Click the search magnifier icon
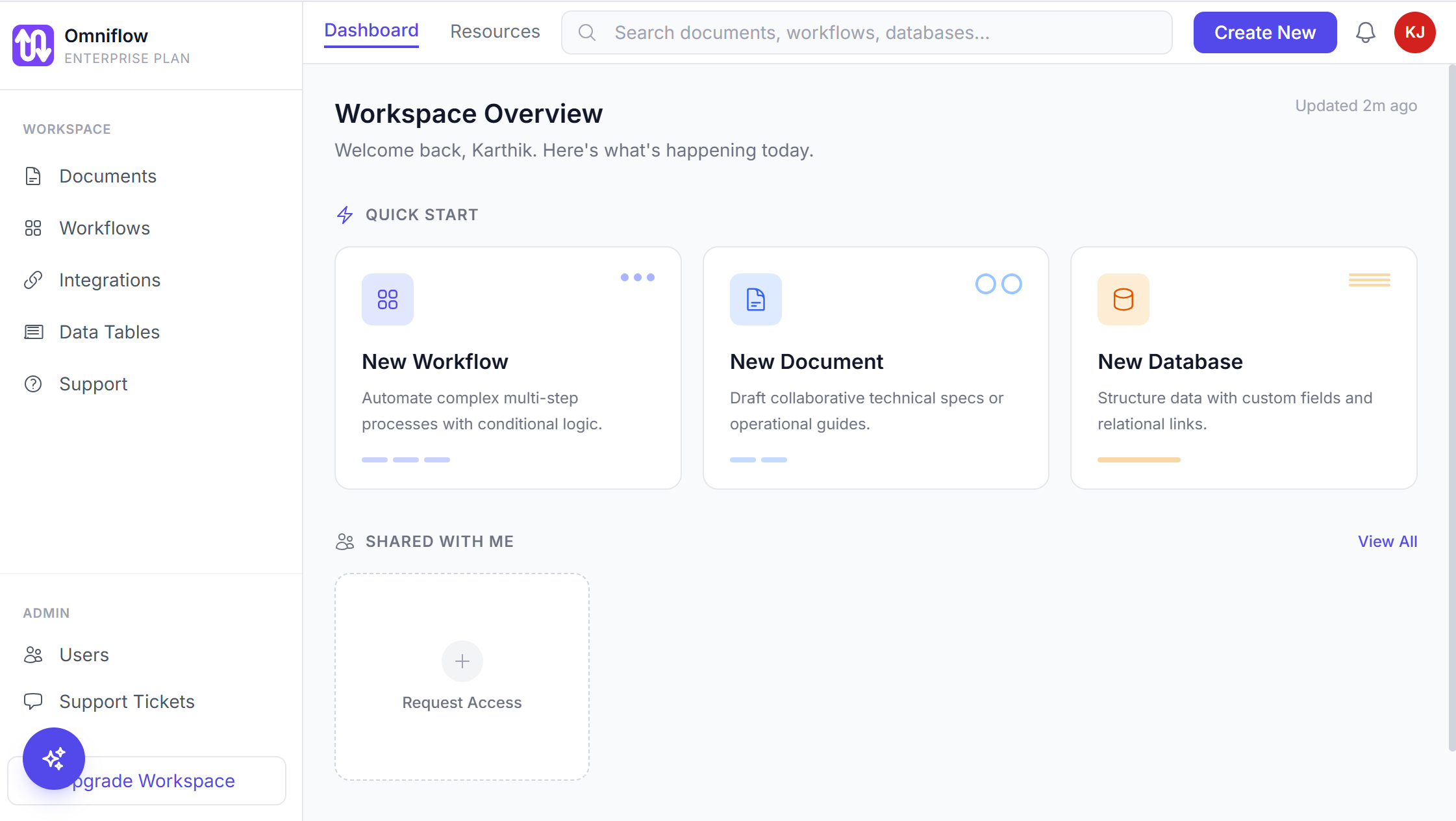Image resolution: width=1456 pixels, height=821 pixels. (x=587, y=32)
